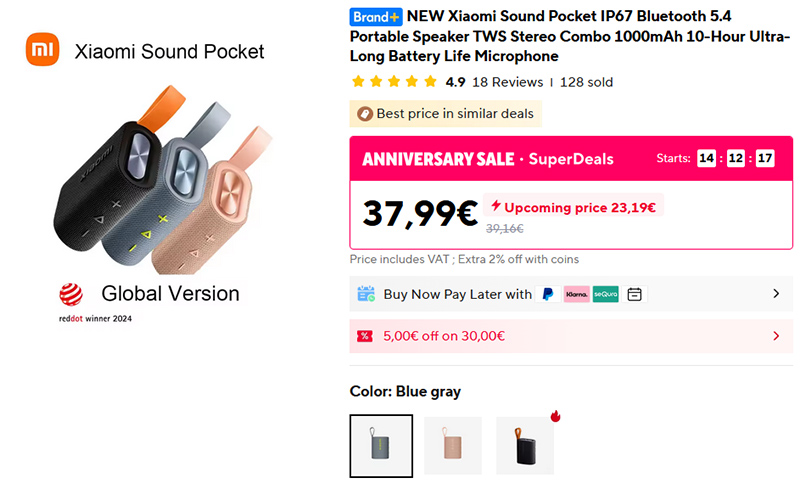The image size is (800, 489).
Task: Click the Best price in similar deals badge
Action: click(446, 114)
